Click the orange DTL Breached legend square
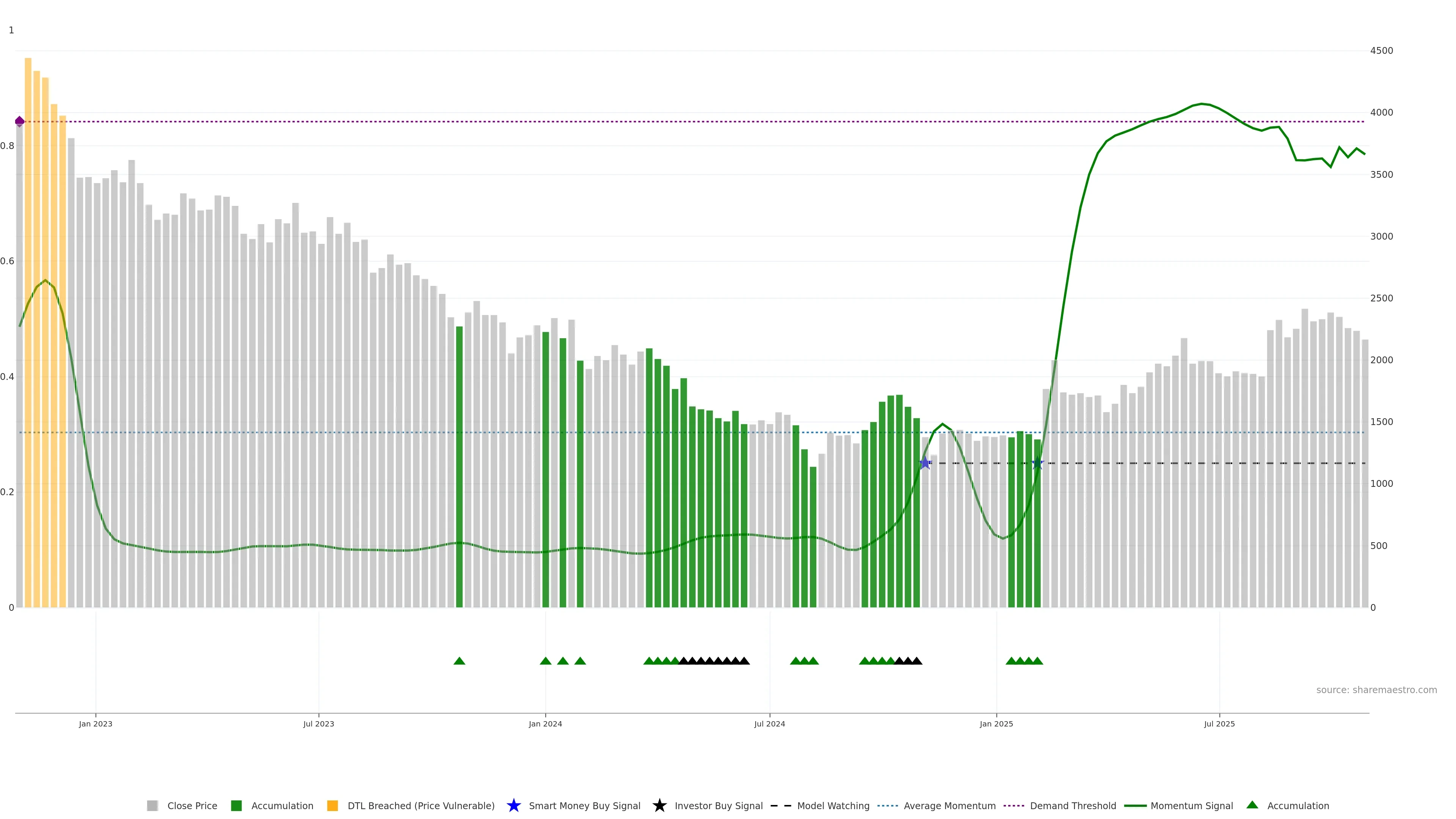The image size is (1456, 819). pyautogui.click(x=333, y=805)
